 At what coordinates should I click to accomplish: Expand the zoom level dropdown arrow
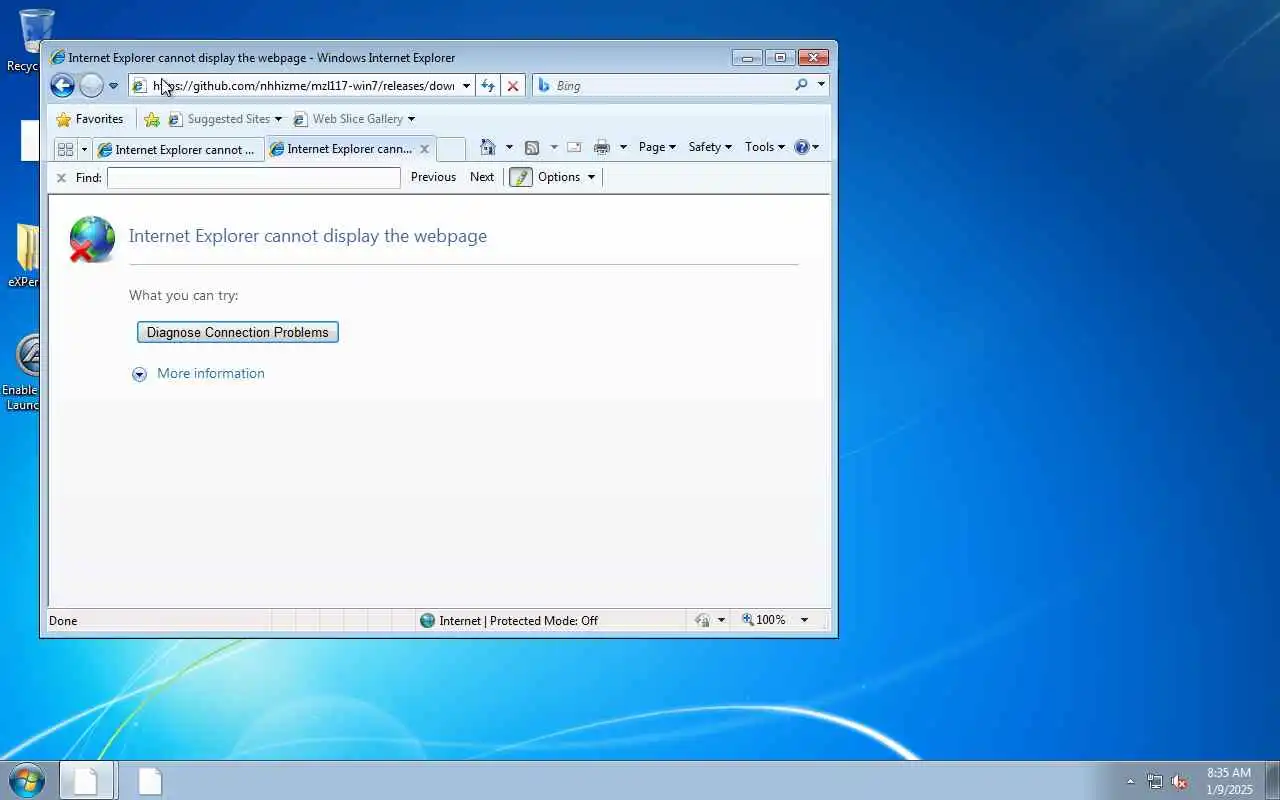(x=804, y=620)
